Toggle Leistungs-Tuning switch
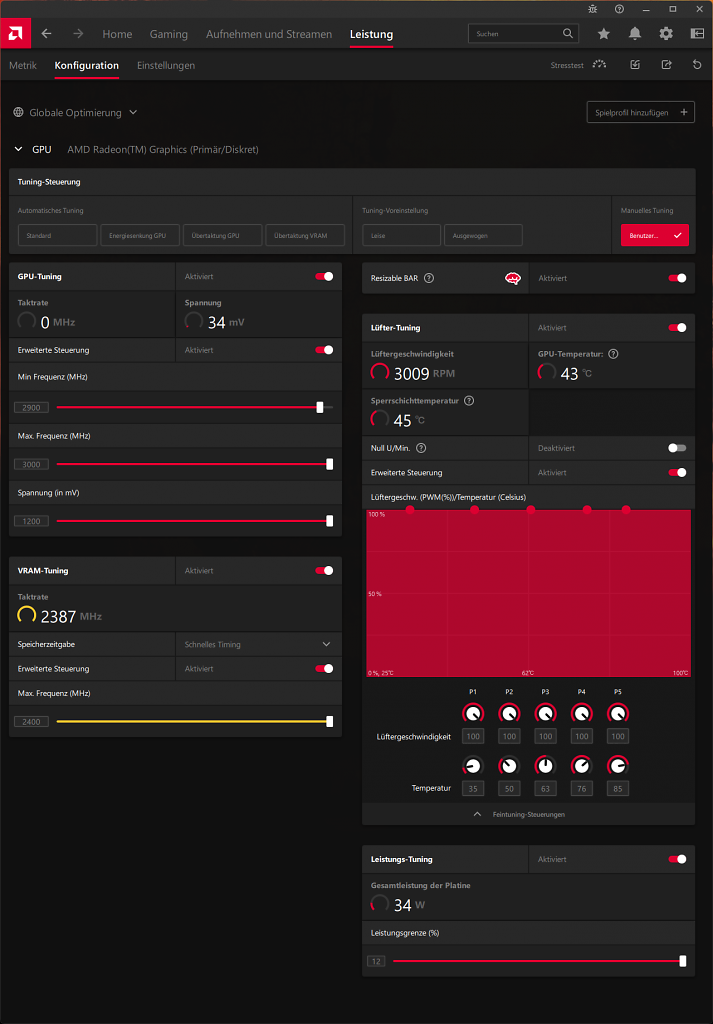This screenshot has height=1024, width=713. coord(678,859)
